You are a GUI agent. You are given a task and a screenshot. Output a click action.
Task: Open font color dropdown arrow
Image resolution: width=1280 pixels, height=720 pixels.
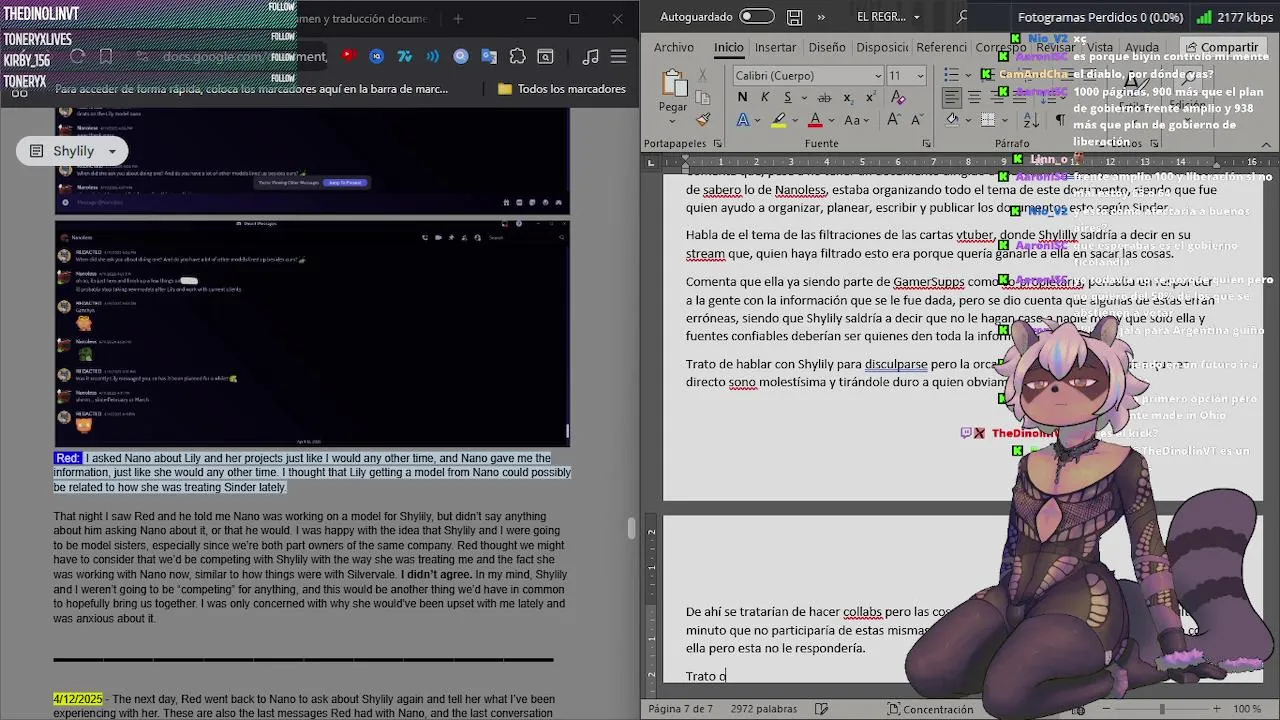pos(830,120)
